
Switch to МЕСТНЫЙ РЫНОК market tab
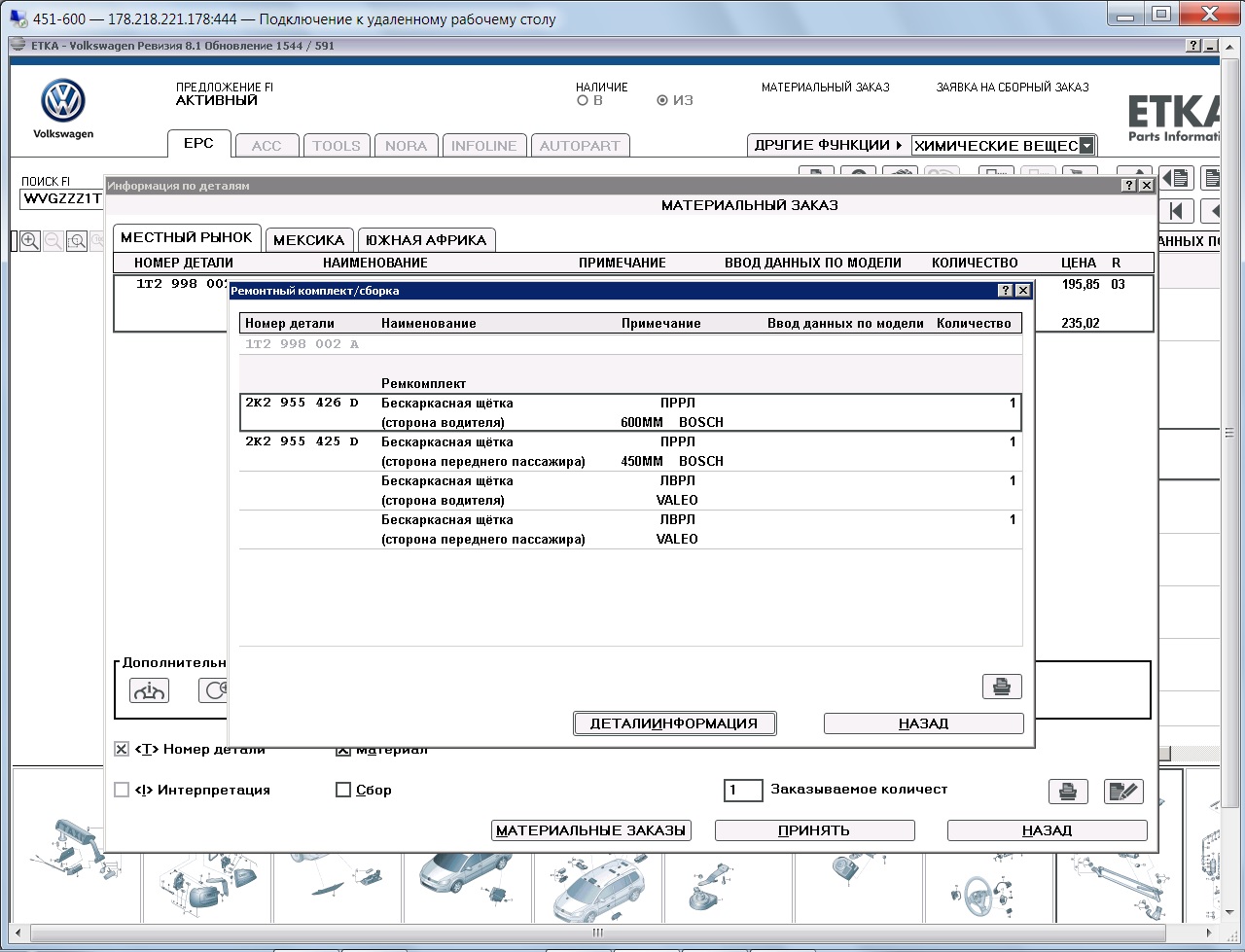[x=187, y=237]
